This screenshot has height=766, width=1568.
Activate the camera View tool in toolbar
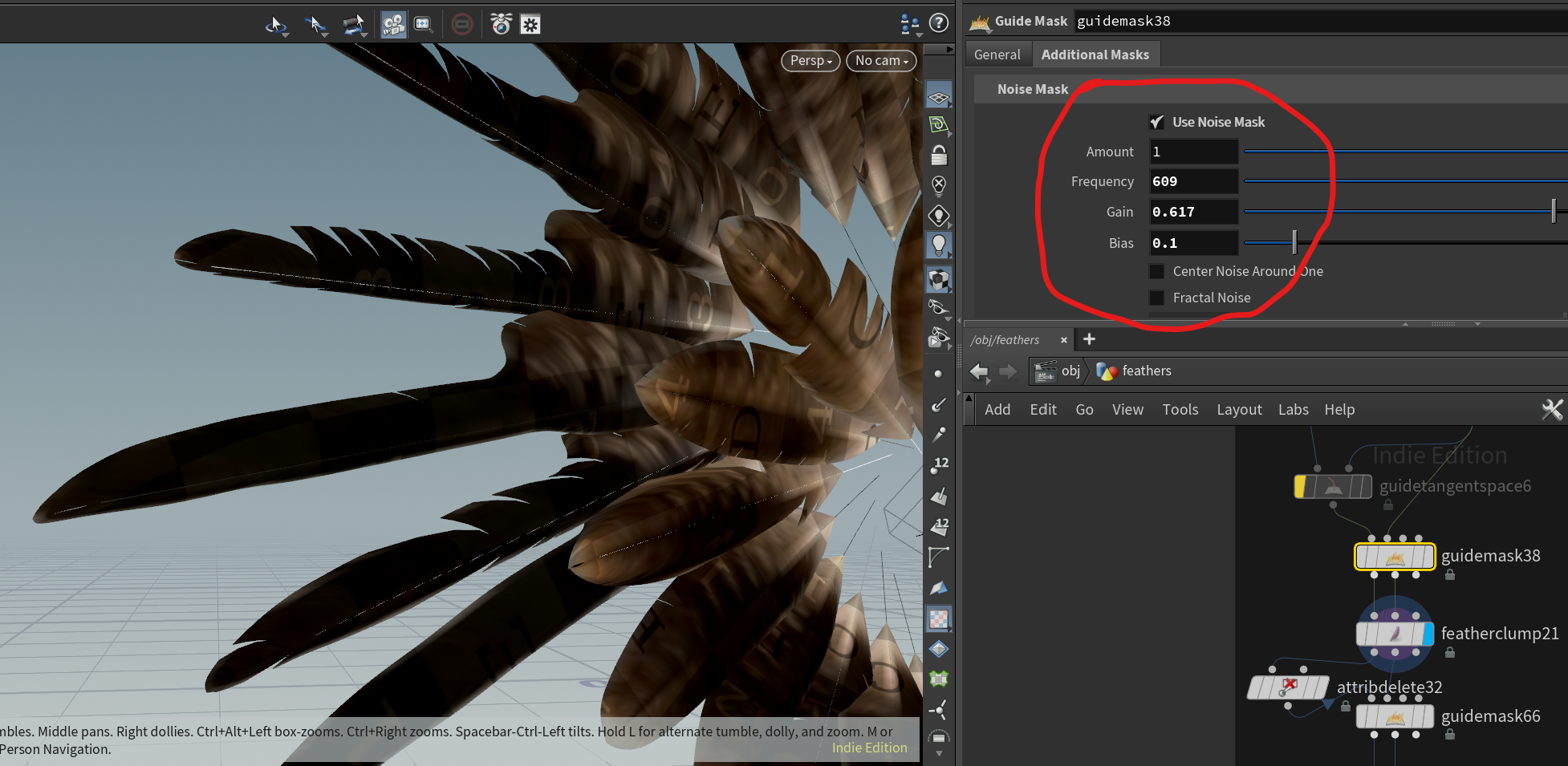click(x=393, y=25)
